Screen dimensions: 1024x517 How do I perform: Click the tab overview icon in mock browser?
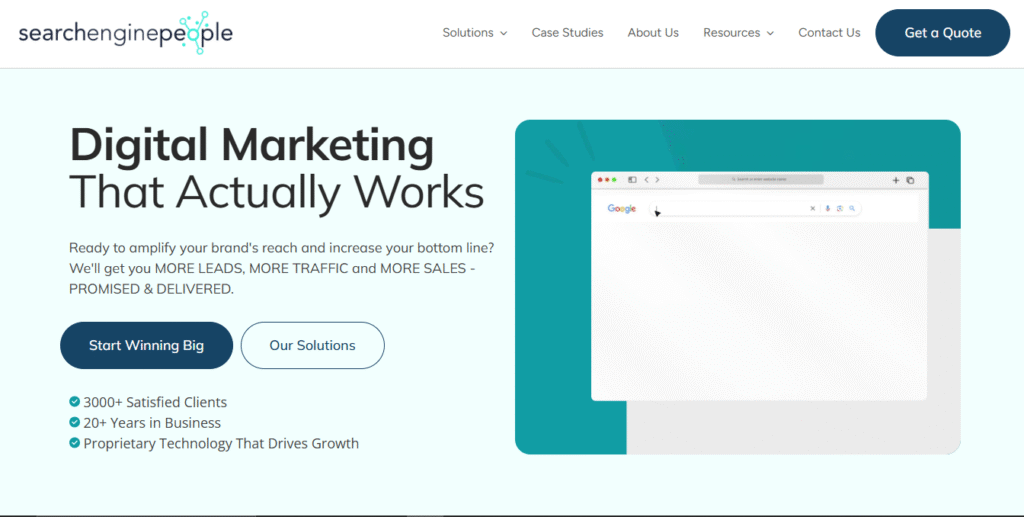[x=910, y=180]
